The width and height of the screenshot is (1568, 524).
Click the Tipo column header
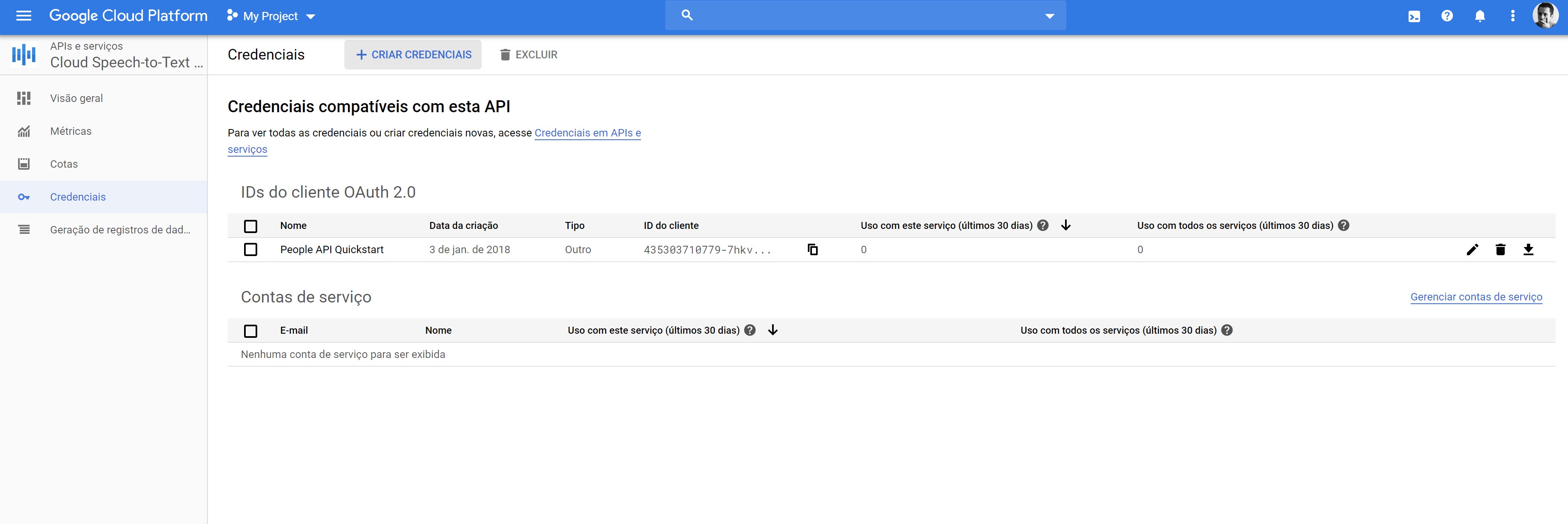point(574,225)
